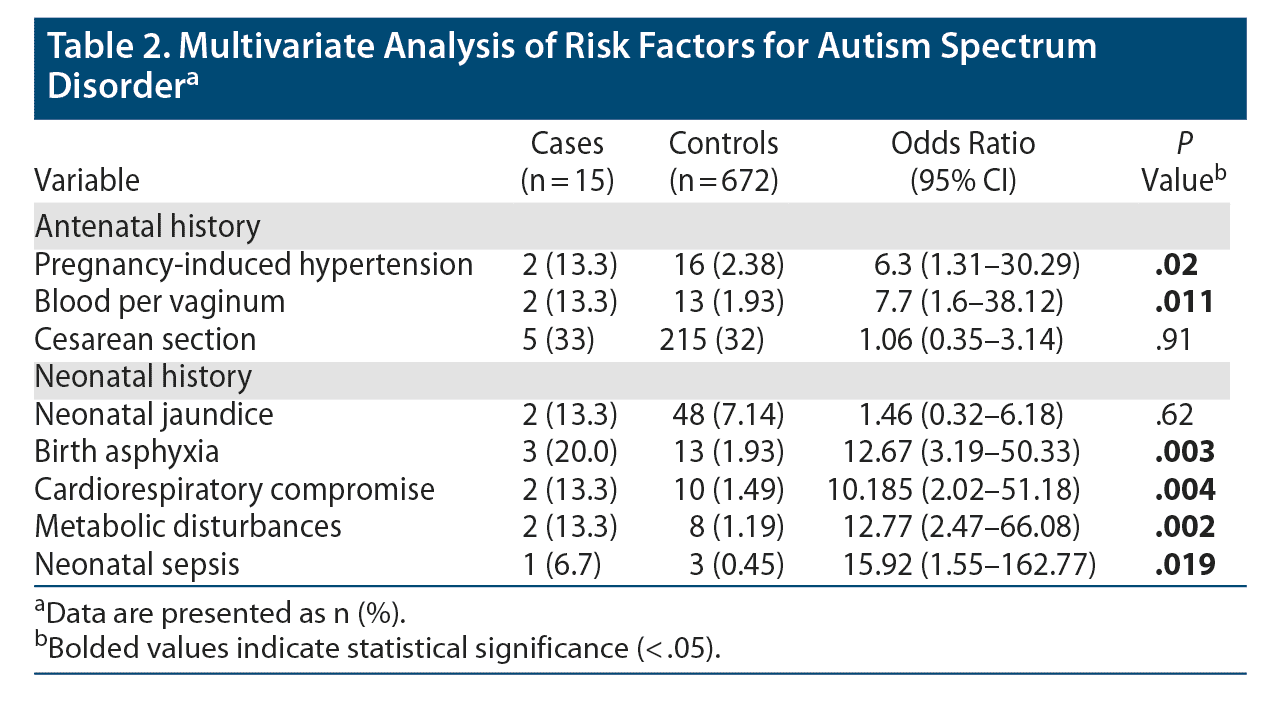Click the Odds Ratio column header
1275x708 pixels.
point(963,161)
